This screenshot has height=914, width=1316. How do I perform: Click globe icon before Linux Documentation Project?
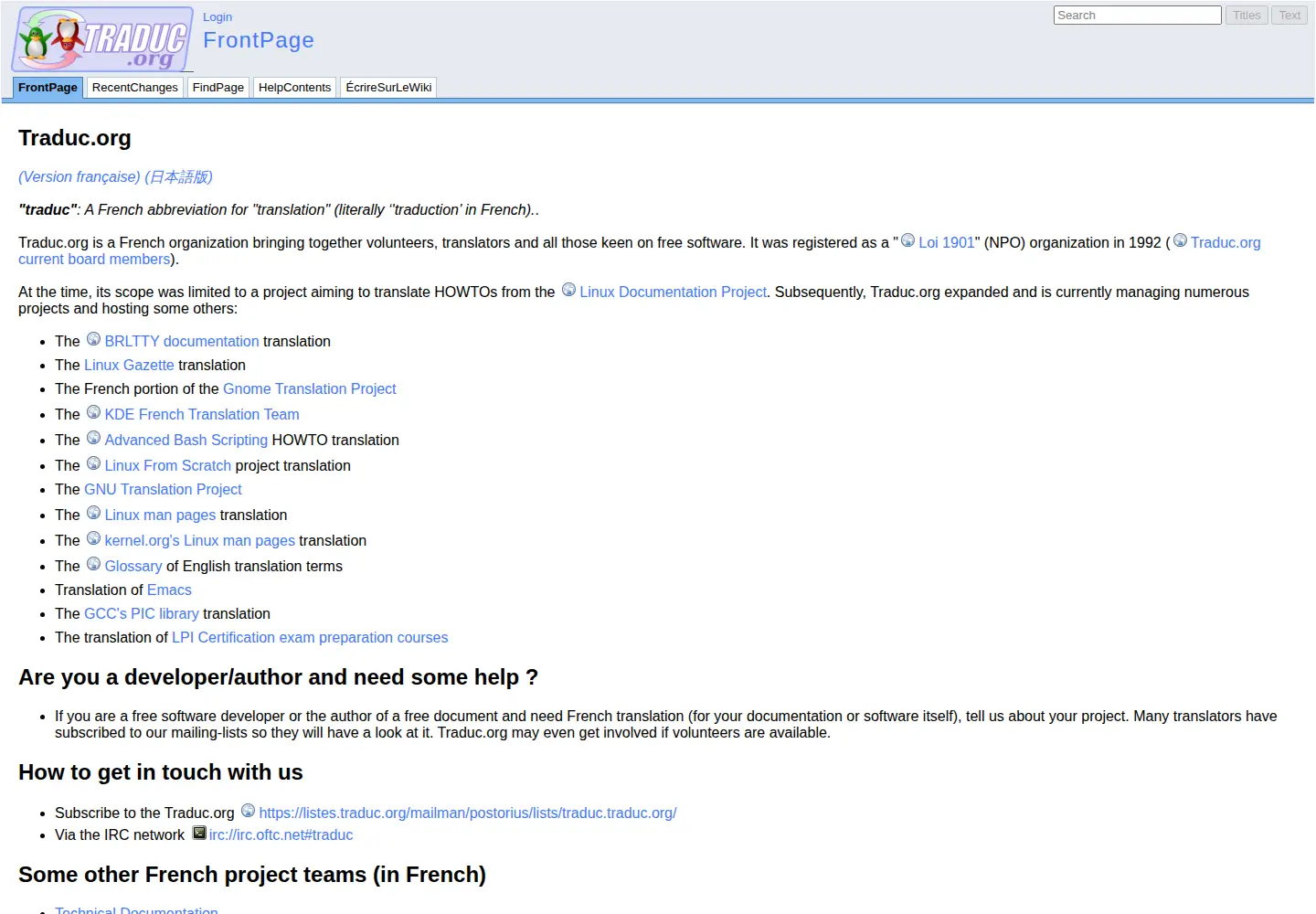[x=568, y=290]
